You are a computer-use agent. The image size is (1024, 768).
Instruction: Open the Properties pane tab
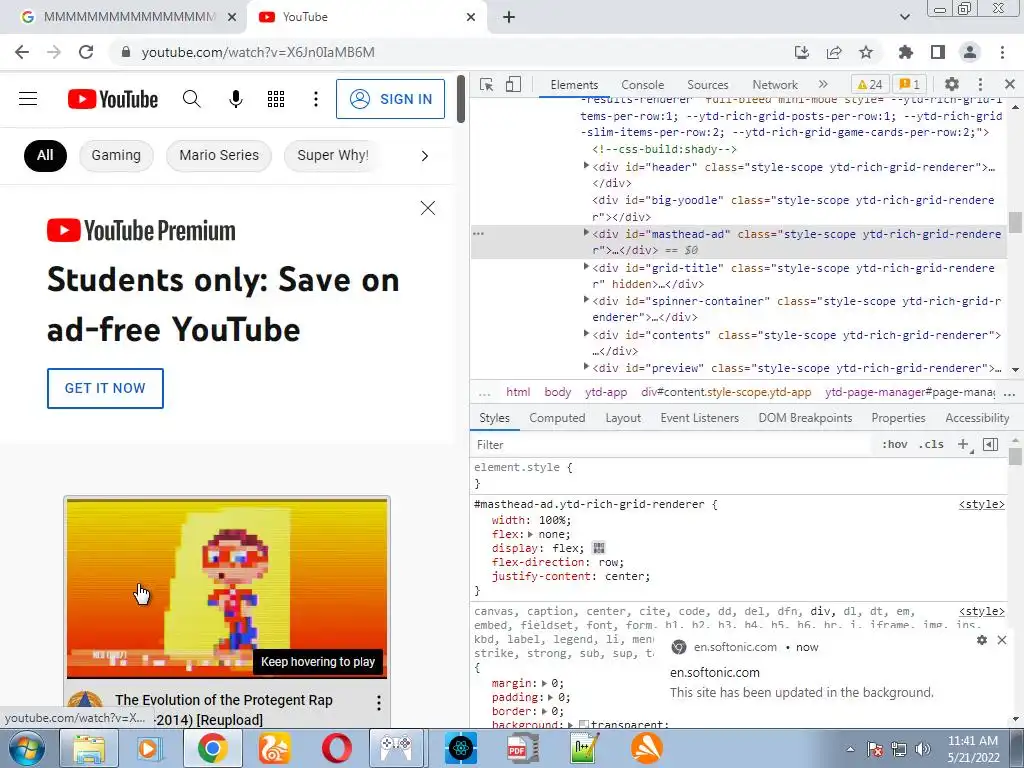[898, 418]
